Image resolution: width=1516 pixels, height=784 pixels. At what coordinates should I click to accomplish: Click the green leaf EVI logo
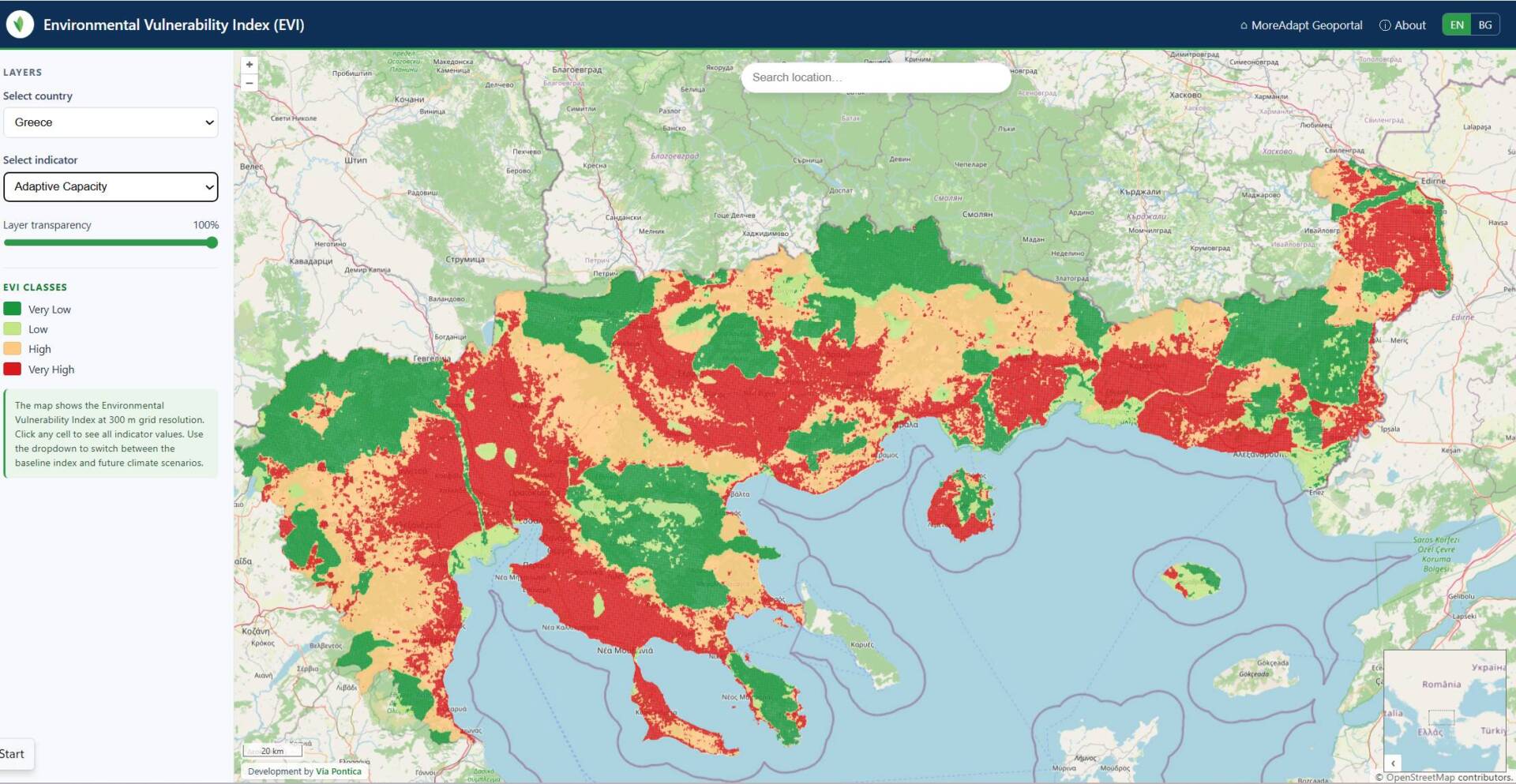tap(20, 24)
